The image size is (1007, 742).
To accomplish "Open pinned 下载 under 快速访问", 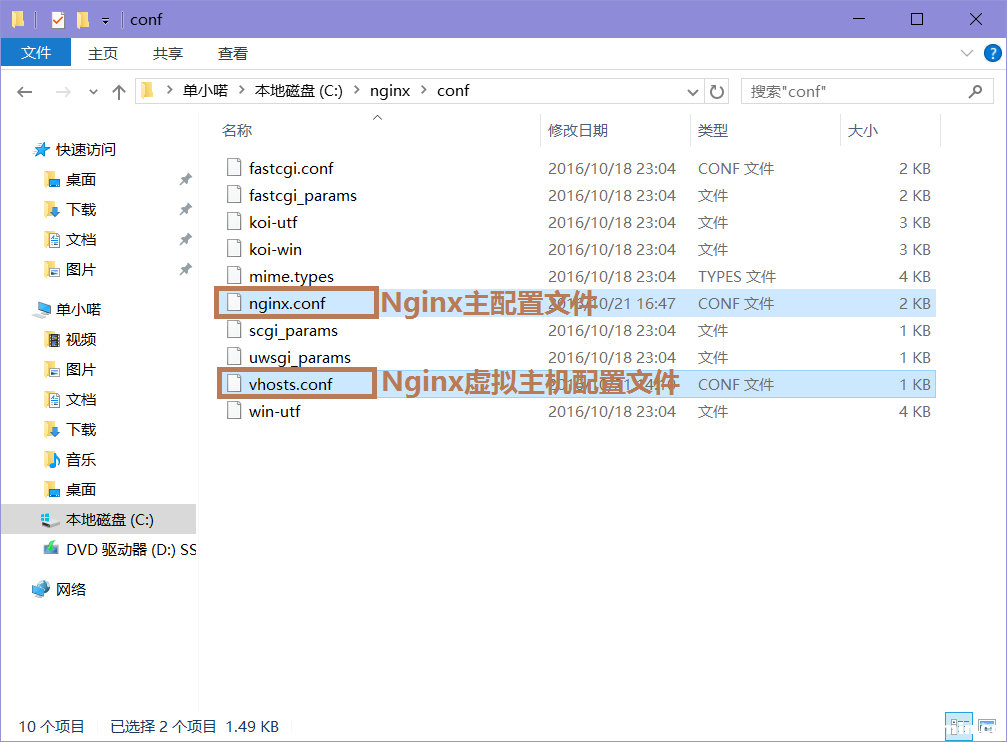I will [80, 210].
